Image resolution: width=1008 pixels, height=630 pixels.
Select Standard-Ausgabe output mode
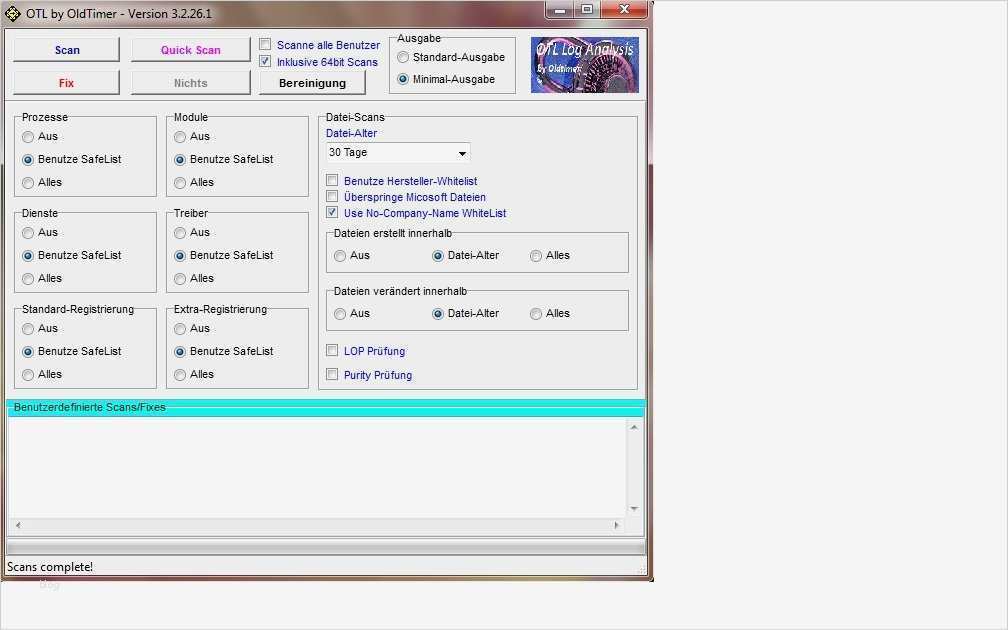[x=403, y=57]
